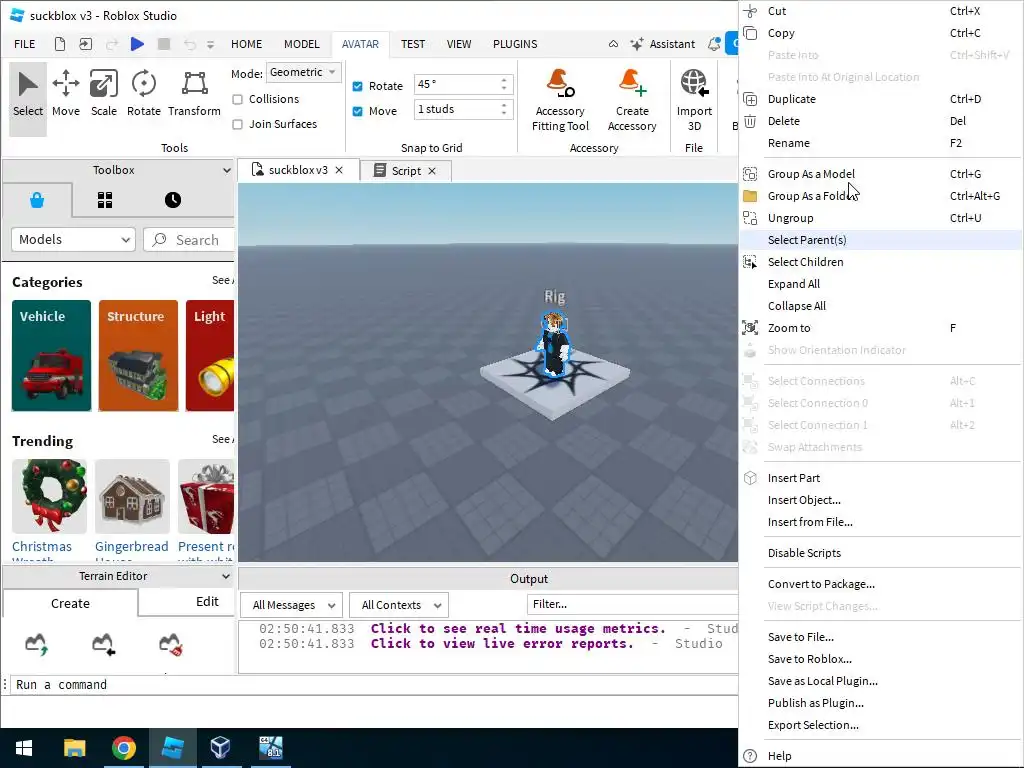Switch to the Script document tab
This screenshot has height=768, width=1024.
(x=406, y=171)
